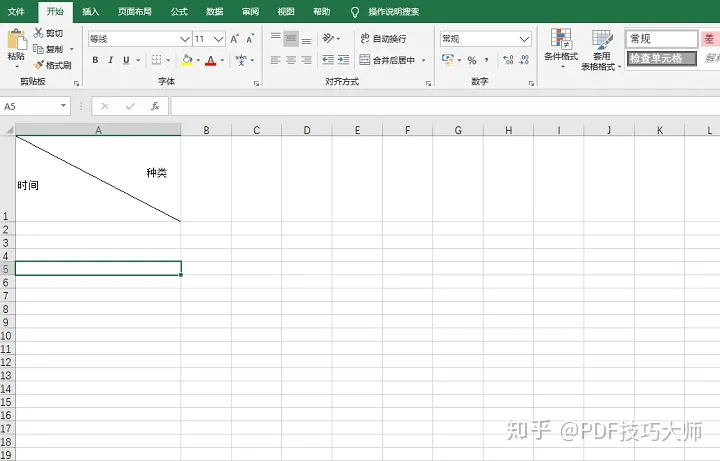Apply comma style number format
This screenshot has width=720, height=461.
coord(486,60)
